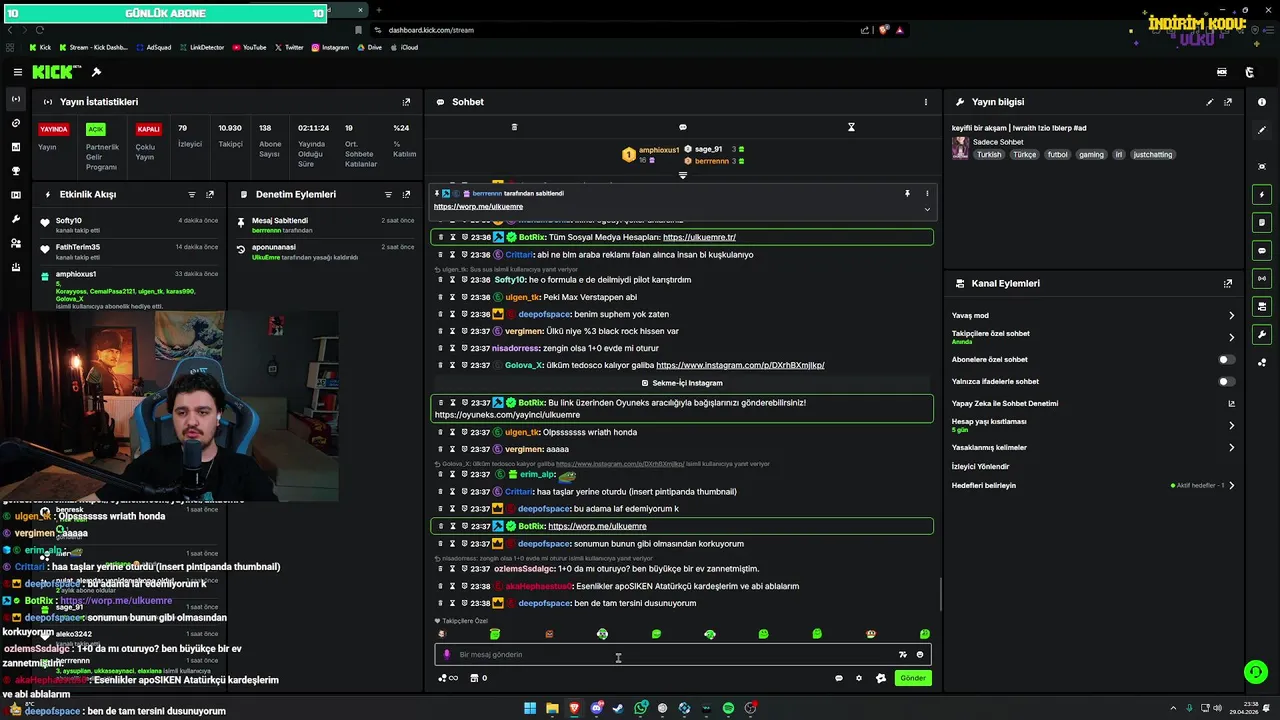
Task: Click the pin icon beside the Kick logo
Action: (96, 72)
